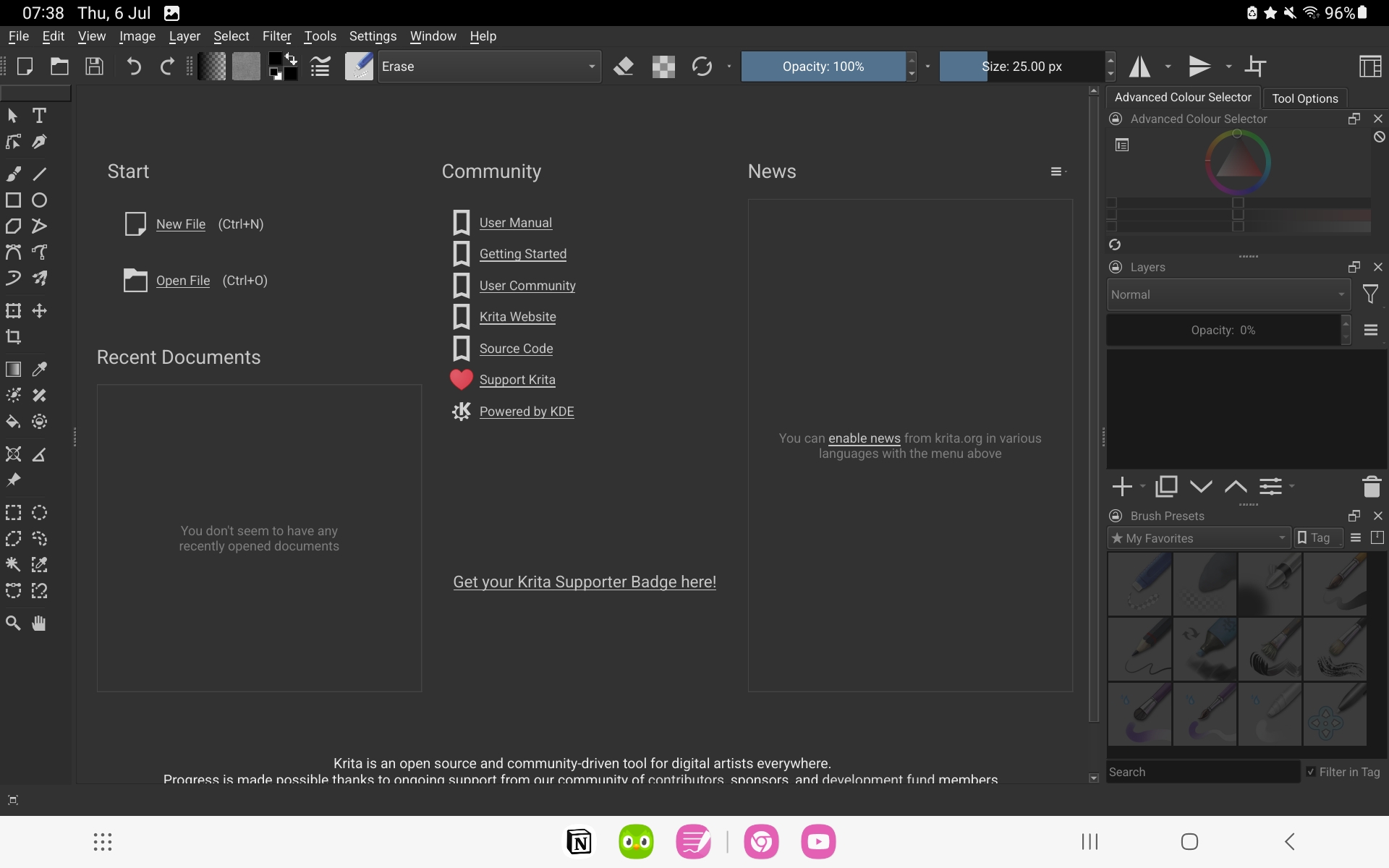Viewport: 1389px width, 868px height.
Task: Select the Move tool
Action: [39, 311]
